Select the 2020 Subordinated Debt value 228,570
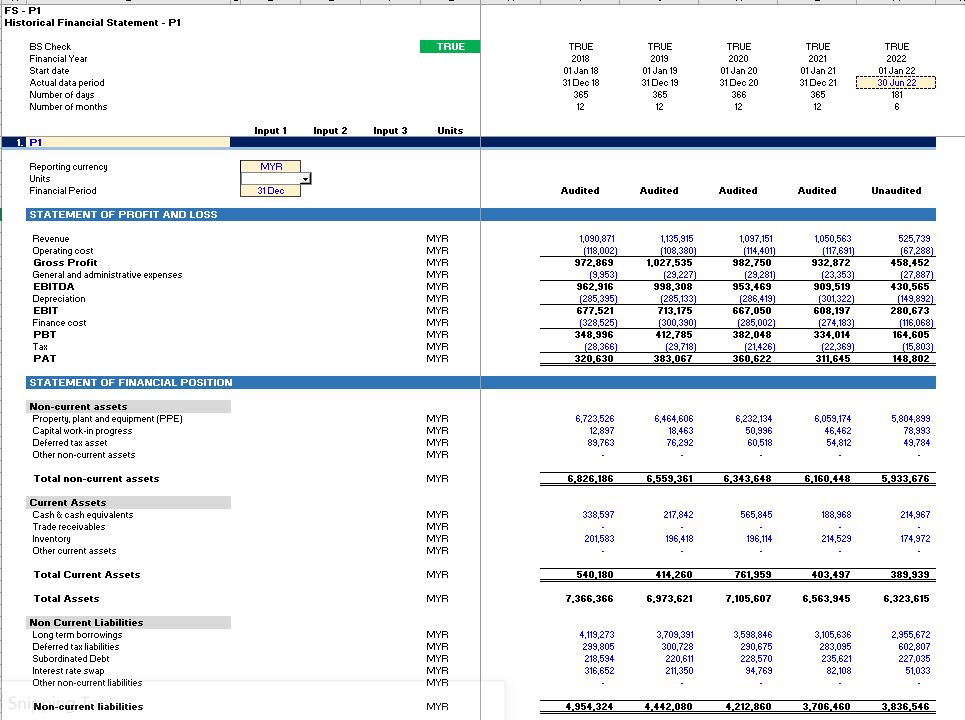 coord(756,658)
